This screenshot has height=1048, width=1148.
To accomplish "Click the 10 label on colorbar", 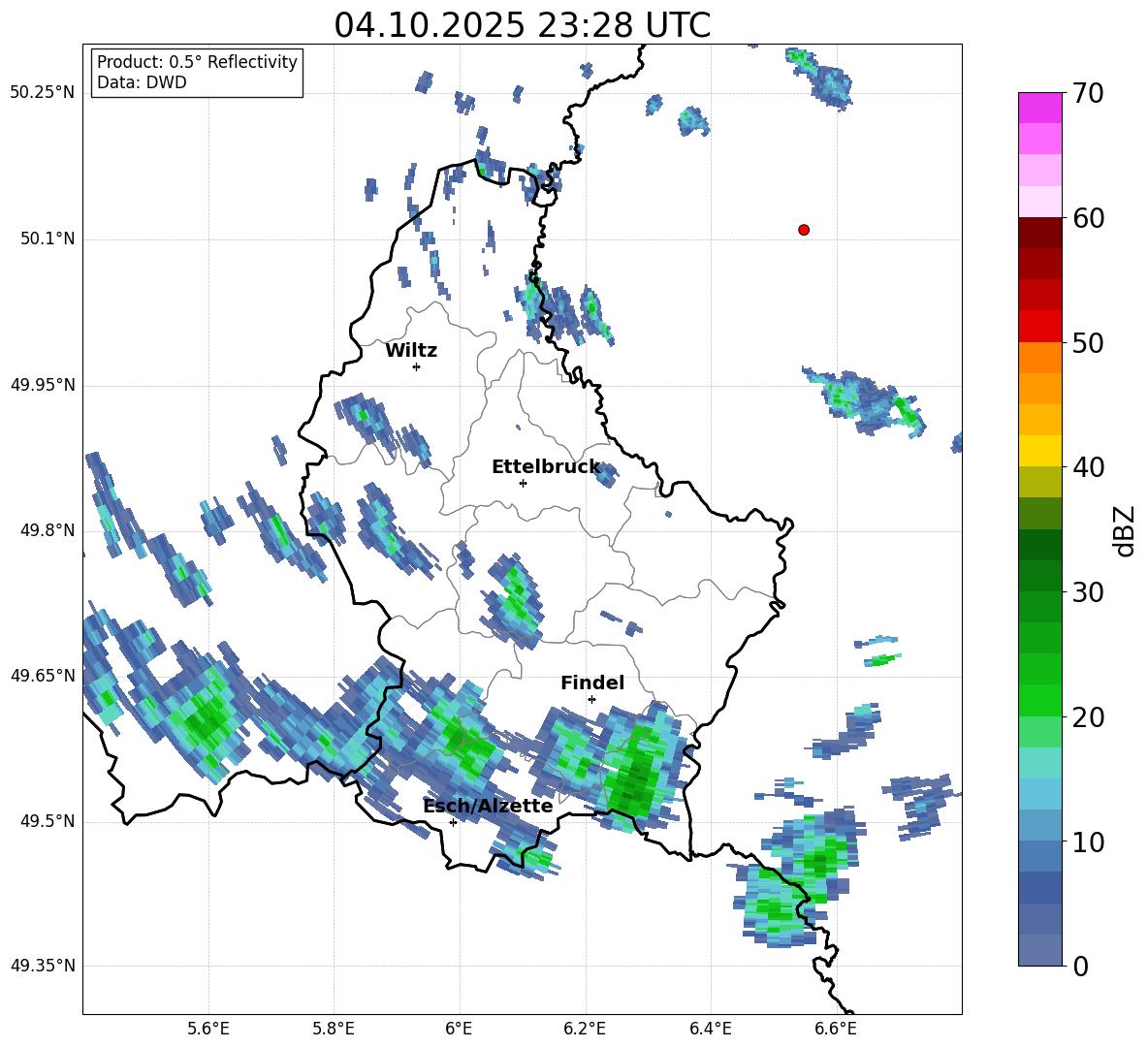I will coord(1087,842).
